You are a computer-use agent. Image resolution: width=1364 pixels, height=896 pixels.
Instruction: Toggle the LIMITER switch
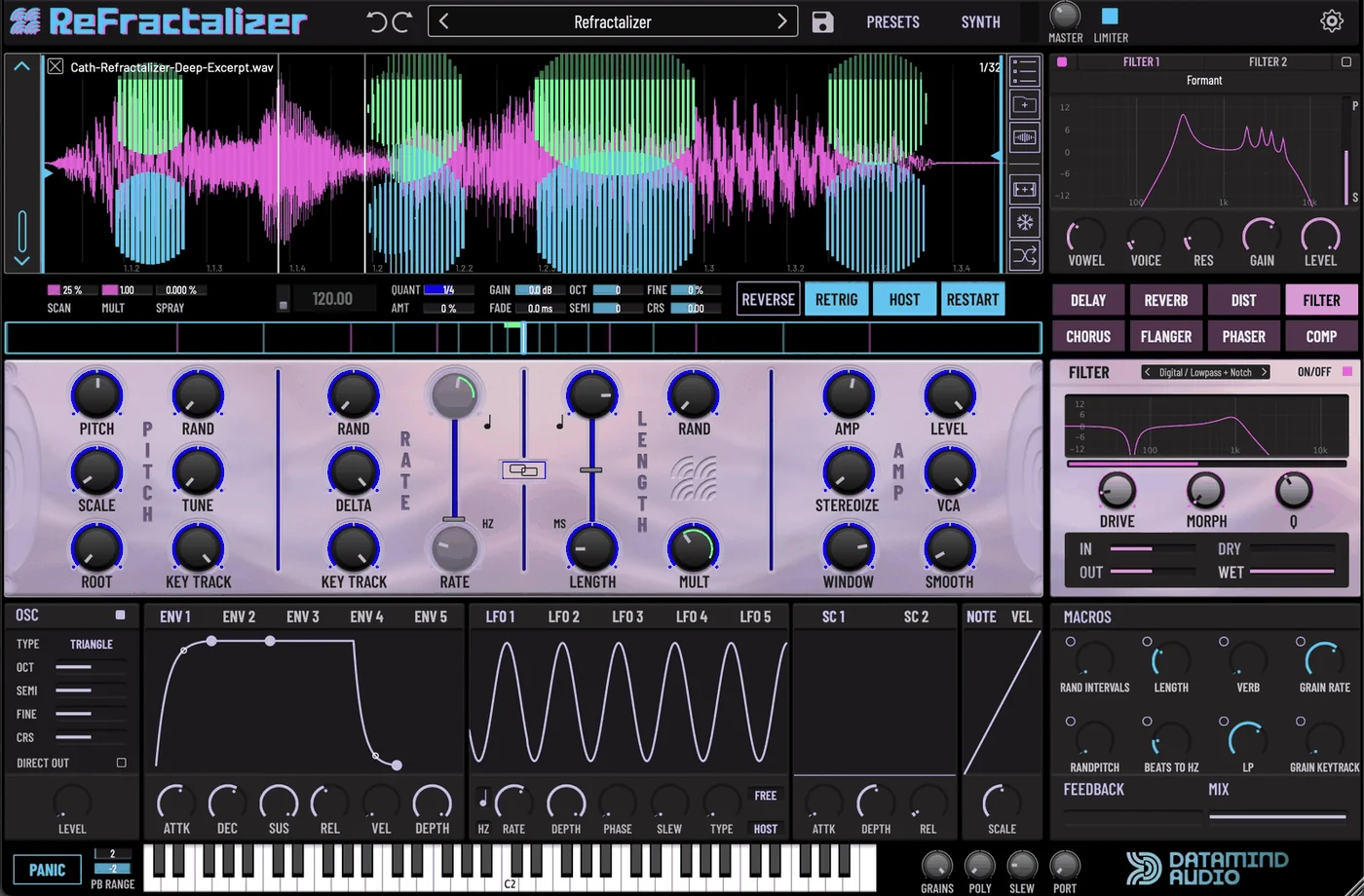[x=1110, y=16]
